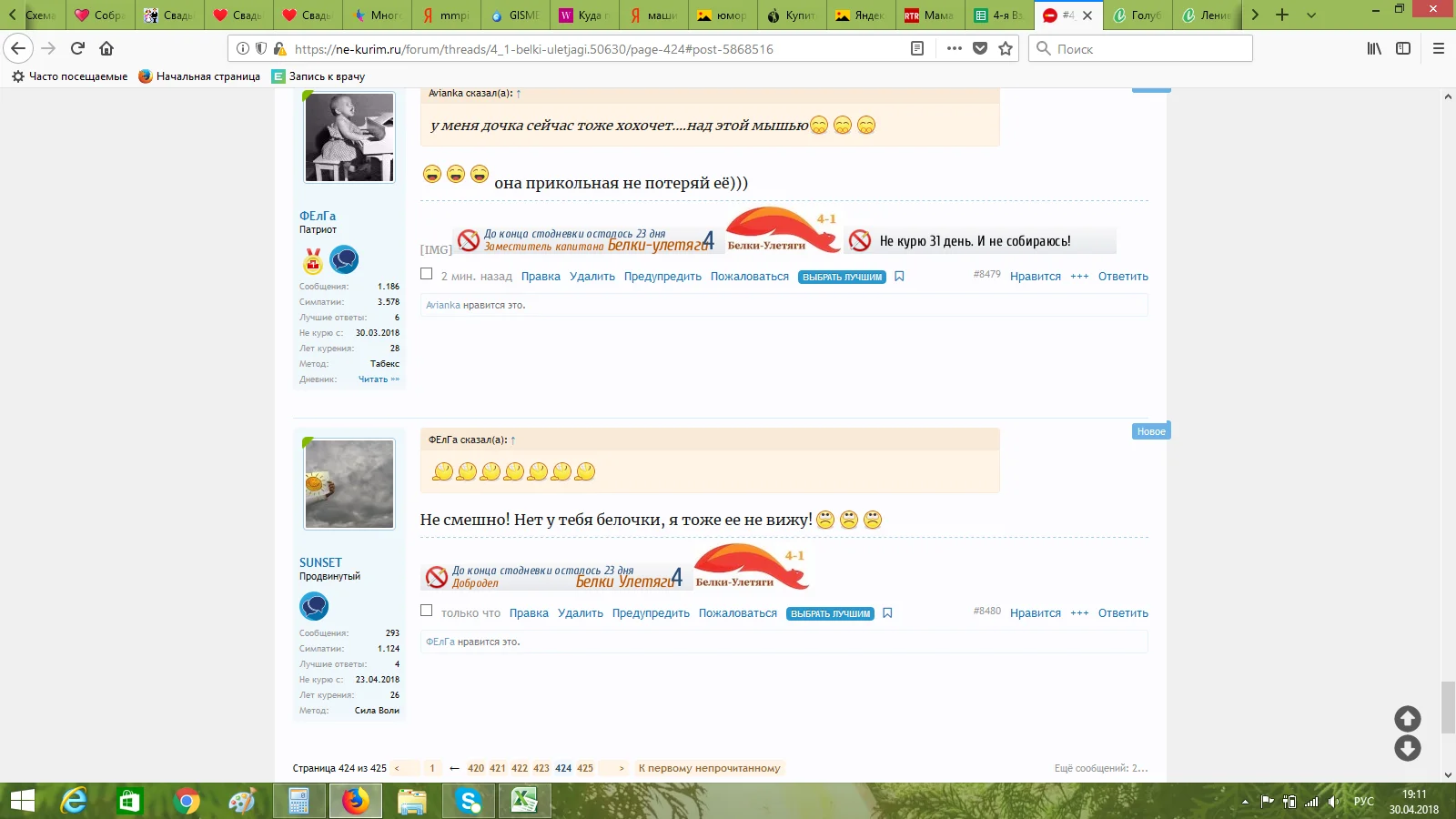Go to page 420 in pagination
1456x819 pixels.
click(476, 768)
